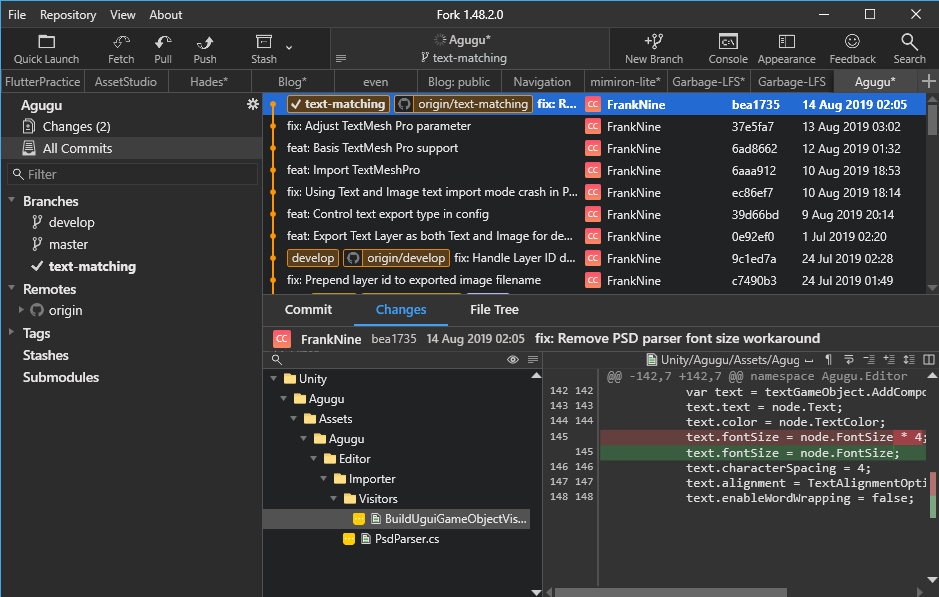Click the diff horizontal scrollbar
Screen dimensions: 939x597
[670, 592]
